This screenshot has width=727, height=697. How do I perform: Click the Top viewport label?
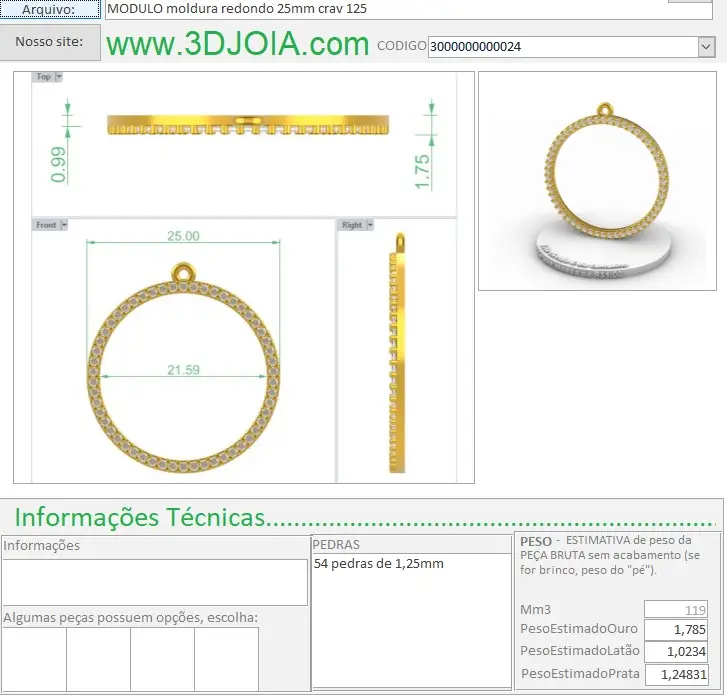click(44, 77)
